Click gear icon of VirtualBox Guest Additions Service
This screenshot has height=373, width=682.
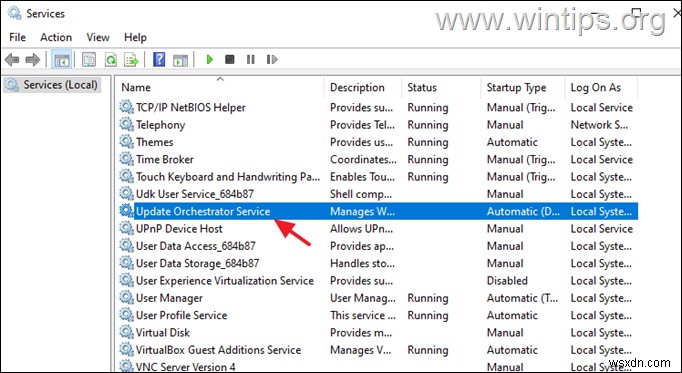[x=126, y=350]
